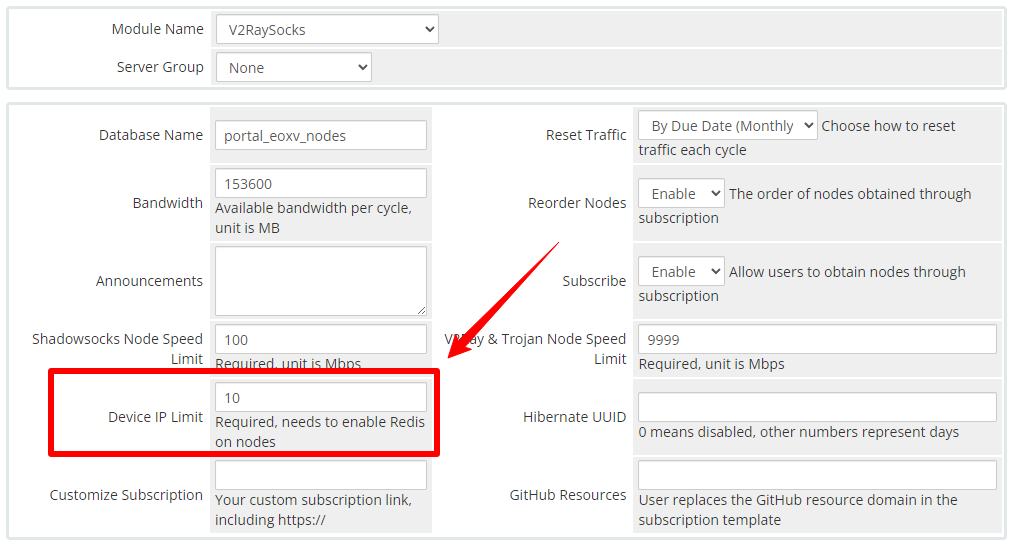Click the Customize Subscription label

click(126, 495)
